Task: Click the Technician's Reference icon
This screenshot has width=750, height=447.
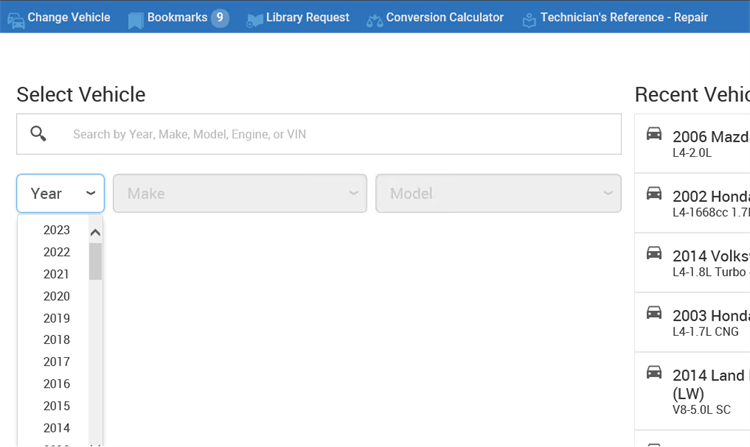Action: tap(529, 21)
